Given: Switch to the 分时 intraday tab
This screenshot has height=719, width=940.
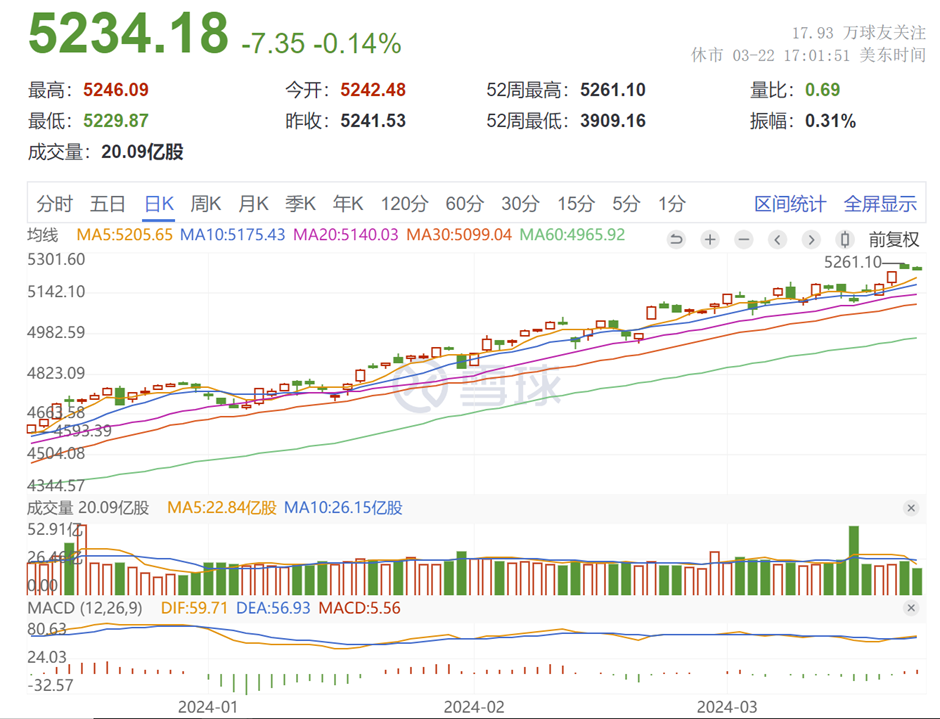Looking at the screenshot, I should 55,204.
